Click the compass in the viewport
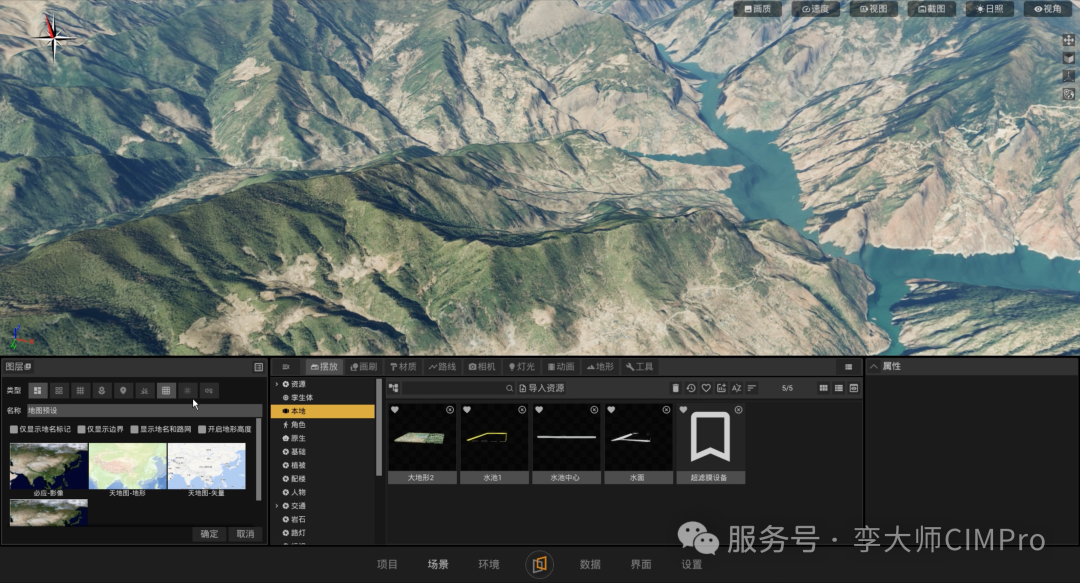 (54, 38)
